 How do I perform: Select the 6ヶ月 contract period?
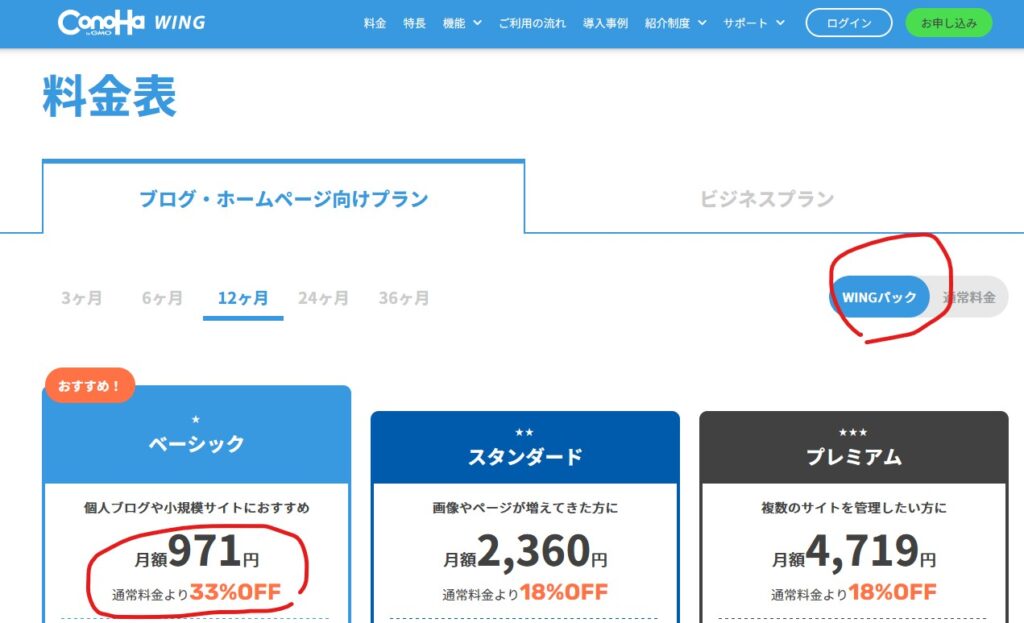click(x=162, y=298)
